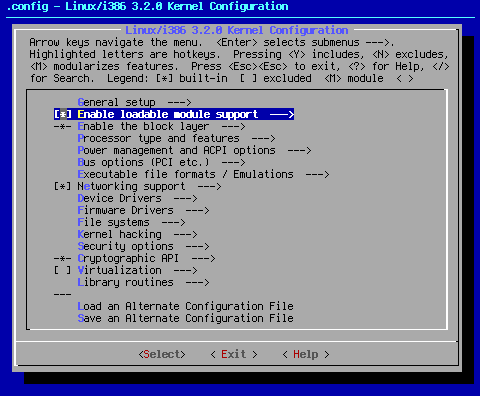The height and width of the screenshot is (396, 480).
Task: Toggle Enable loadable module support checkbox
Action: (x=63, y=114)
